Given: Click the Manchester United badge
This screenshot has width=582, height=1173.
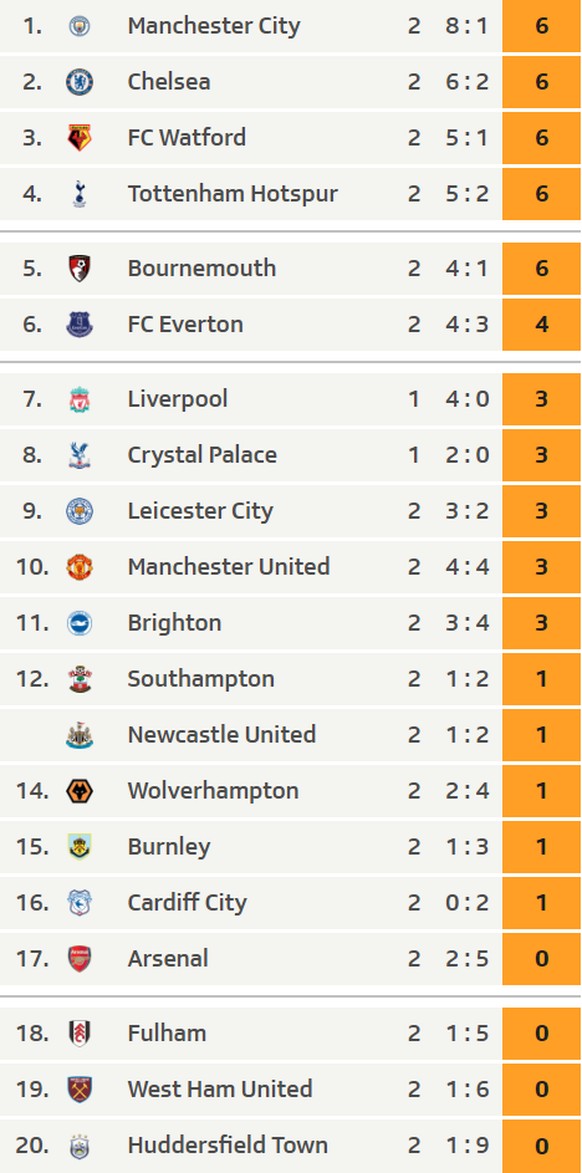Looking at the screenshot, I should (x=79, y=567).
